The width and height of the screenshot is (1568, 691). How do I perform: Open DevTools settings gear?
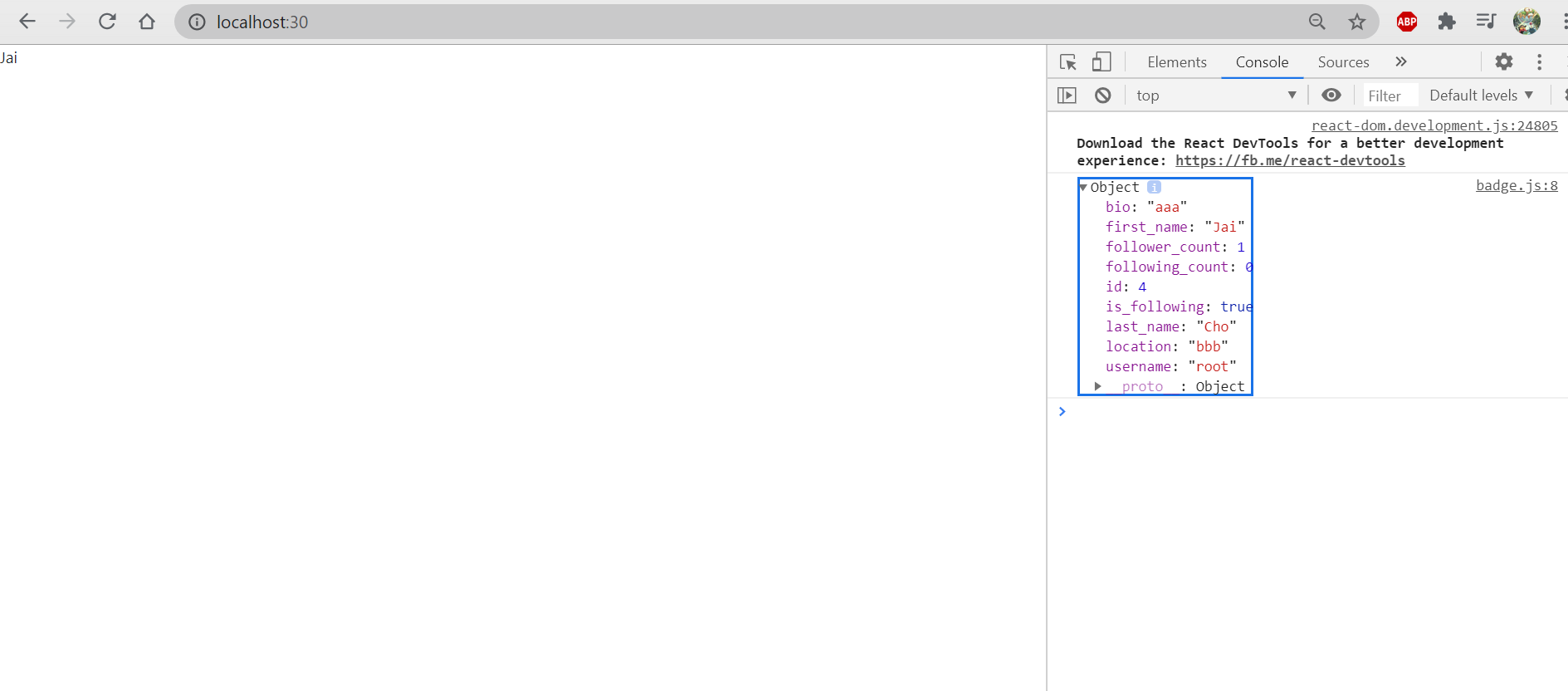pyautogui.click(x=1504, y=61)
